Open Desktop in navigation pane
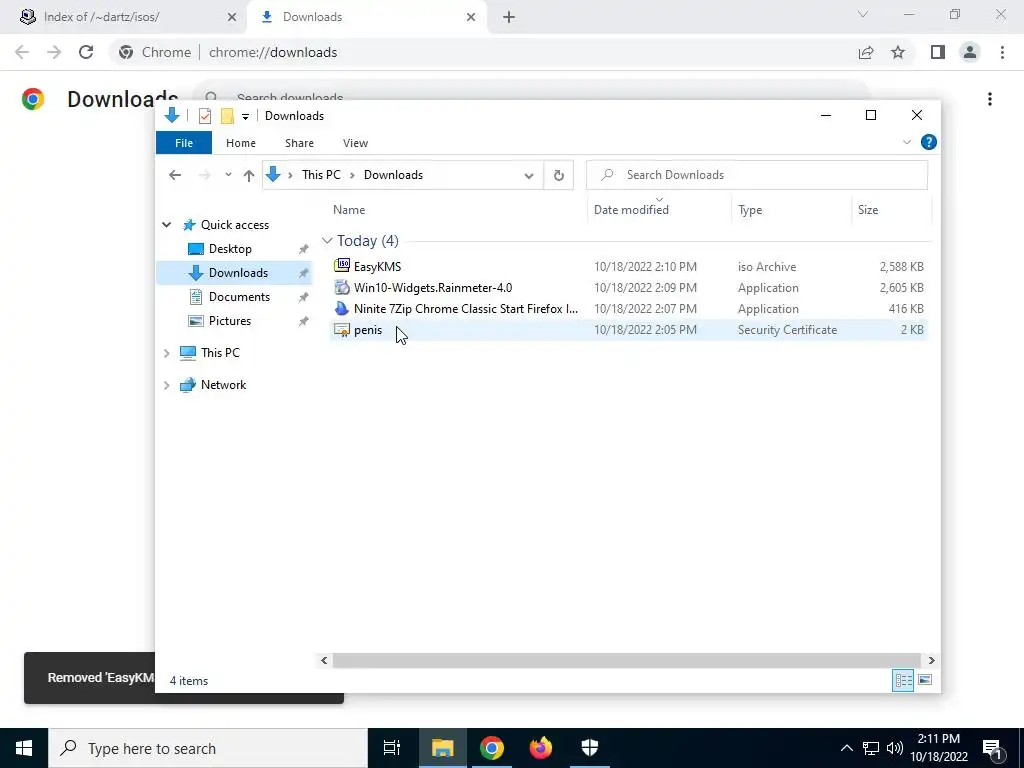 pos(230,249)
